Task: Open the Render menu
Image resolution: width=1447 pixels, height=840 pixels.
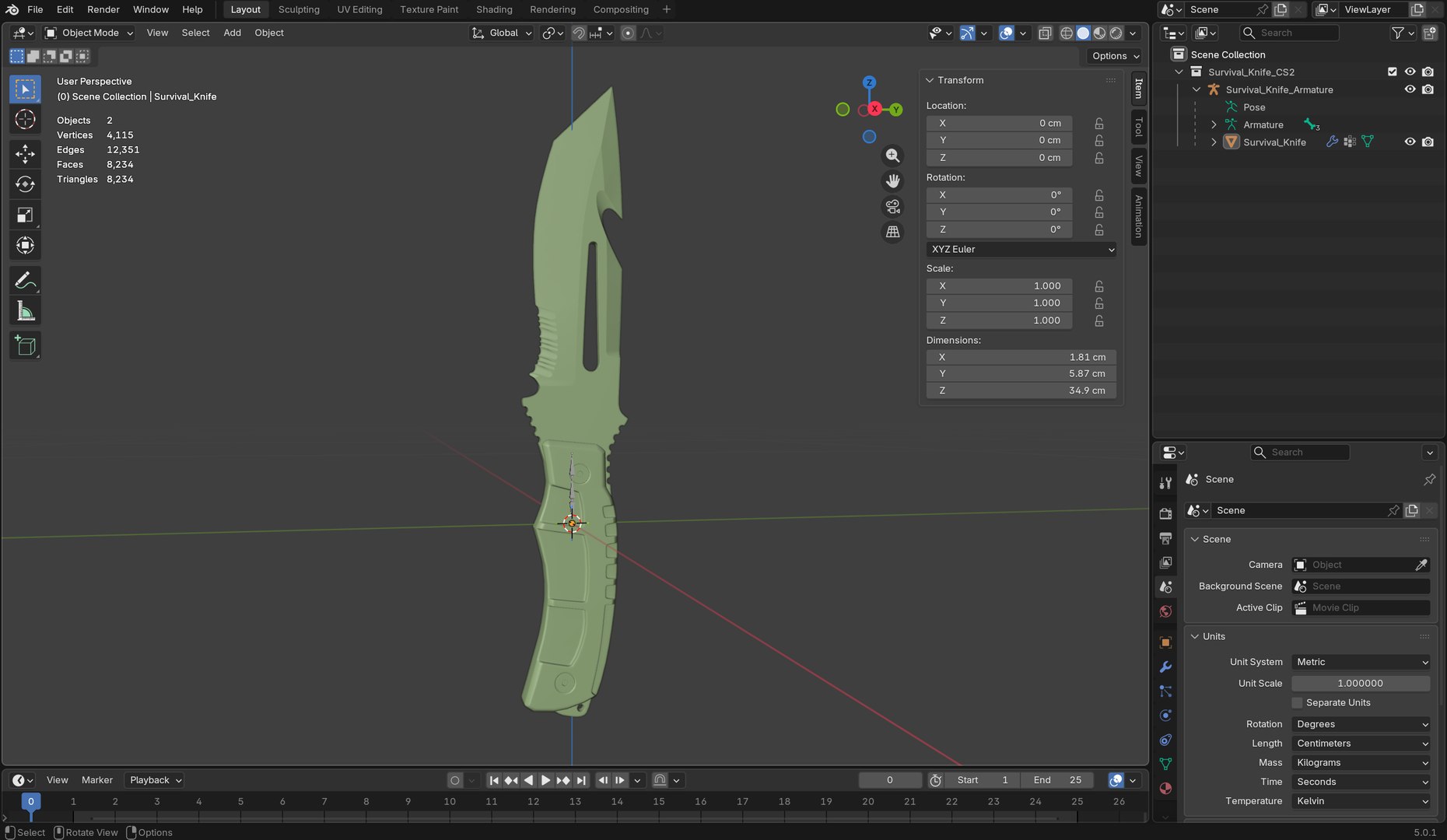Action: [x=103, y=9]
